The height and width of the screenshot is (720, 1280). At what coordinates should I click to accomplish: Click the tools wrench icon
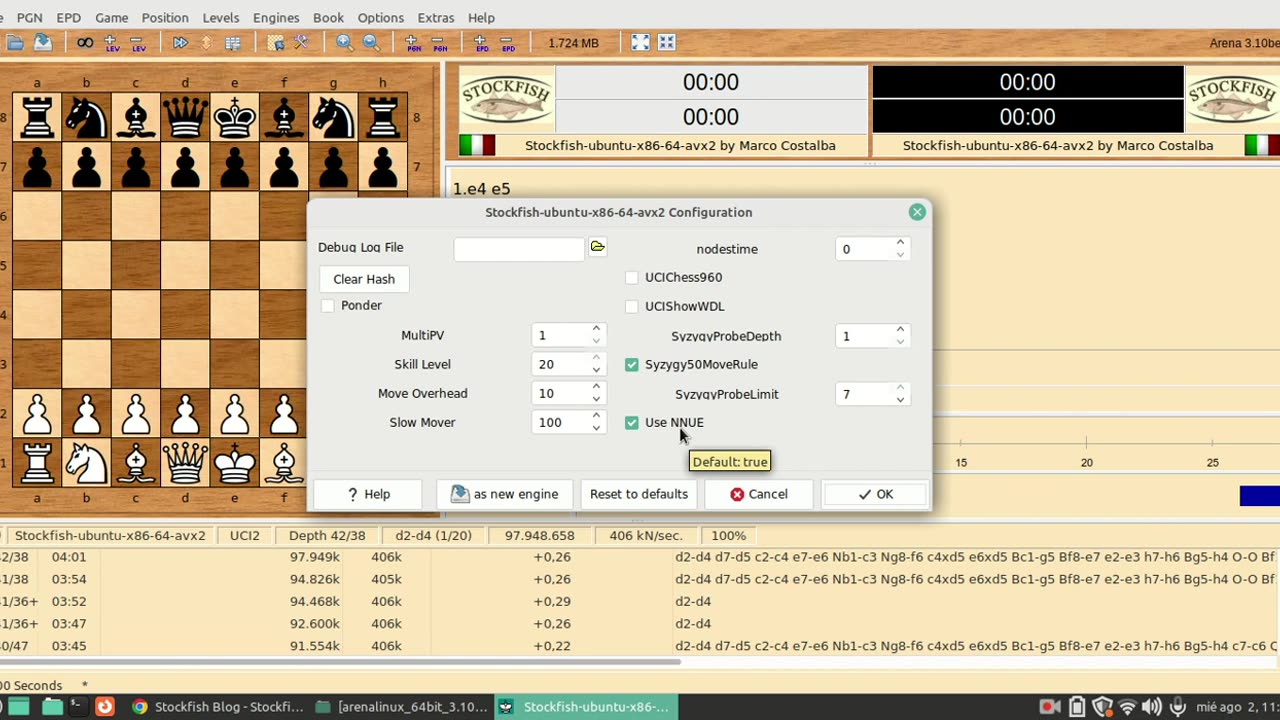tap(301, 43)
